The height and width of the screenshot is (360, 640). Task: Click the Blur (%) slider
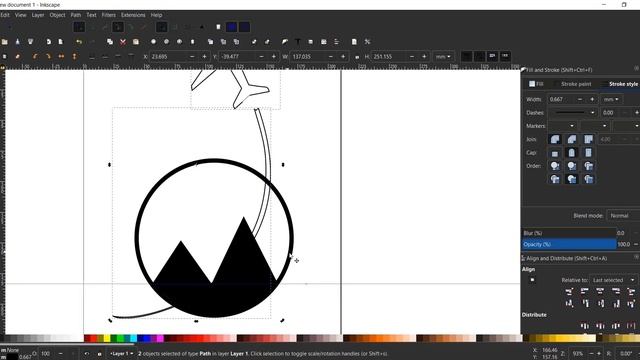[x=569, y=233]
